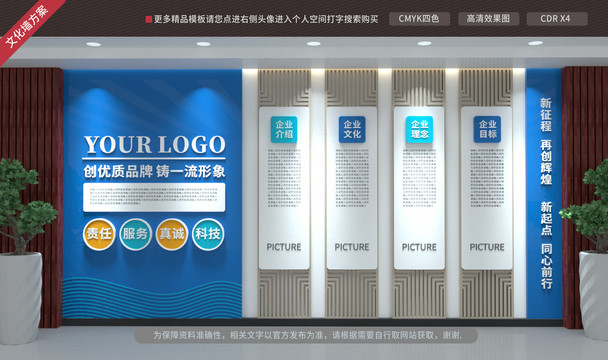Viewport: 608px width, 360px height.
Task: Click the text block under 企业介绍
Action: click(284, 178)
